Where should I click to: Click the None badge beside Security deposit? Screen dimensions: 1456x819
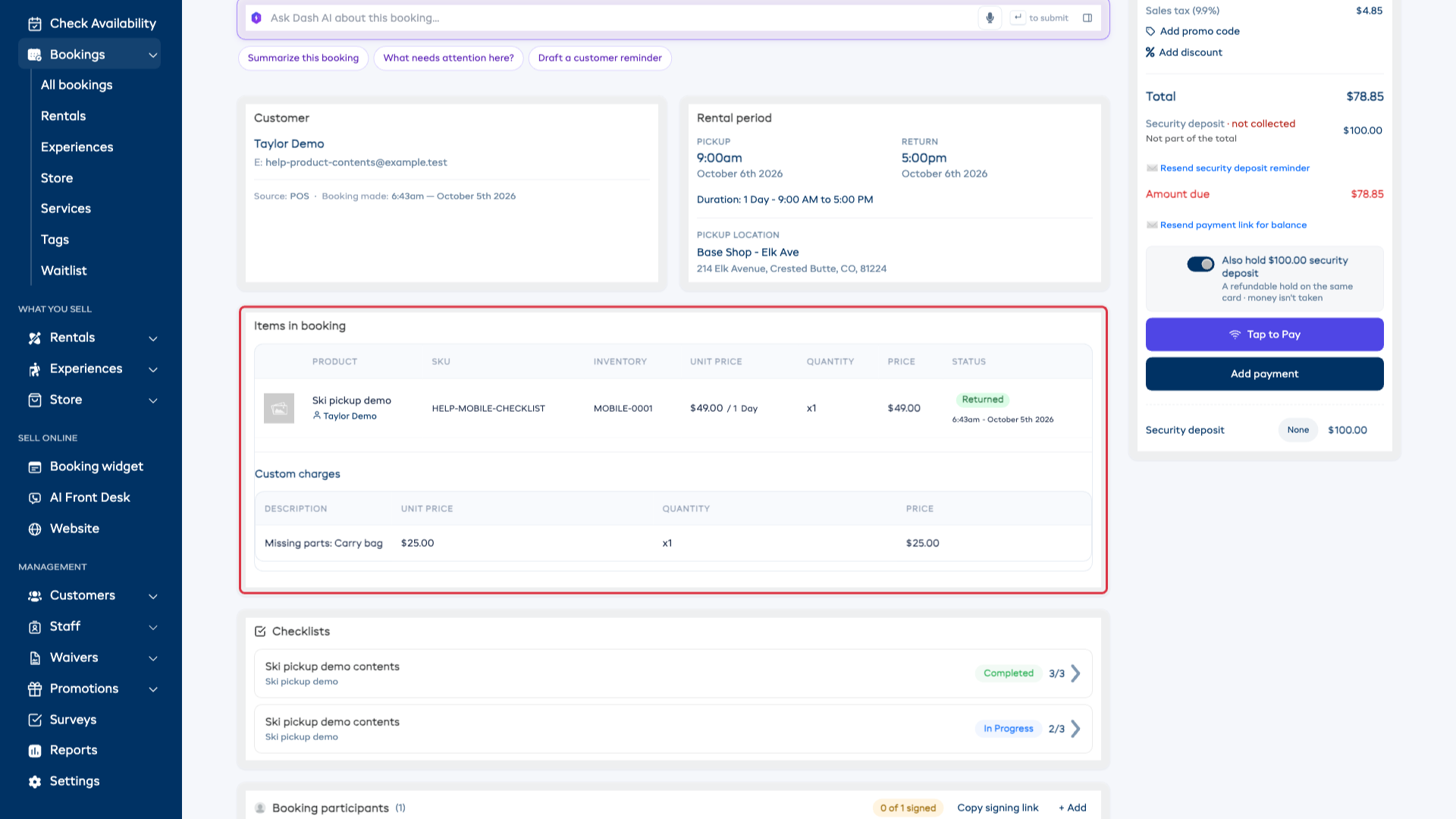pos(1298,430)
